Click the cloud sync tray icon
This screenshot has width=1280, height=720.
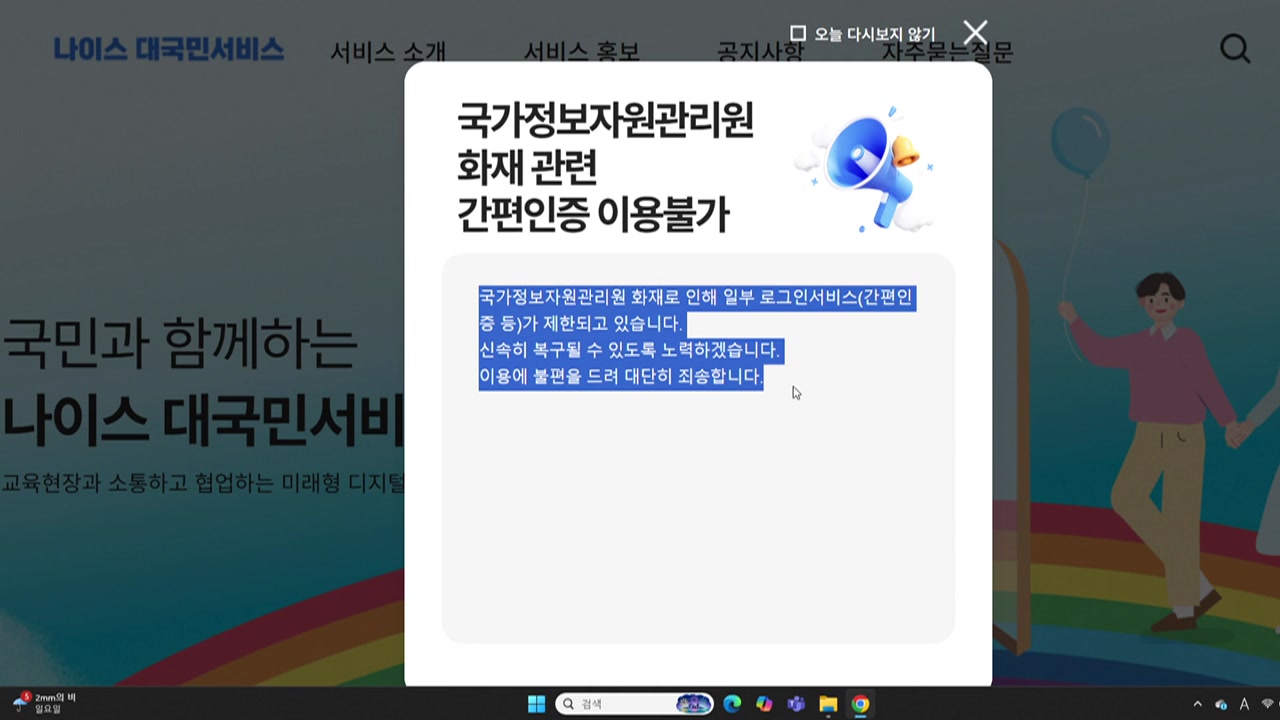(1220, 705)
